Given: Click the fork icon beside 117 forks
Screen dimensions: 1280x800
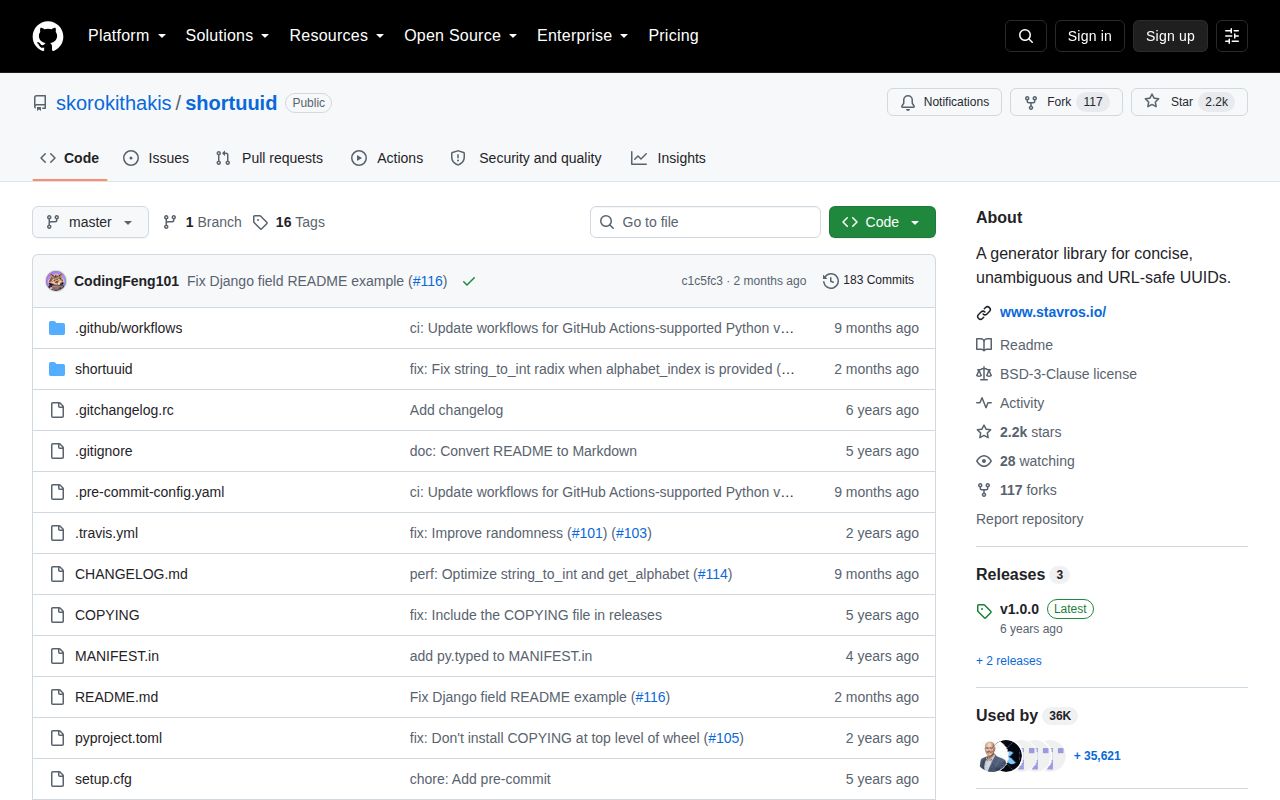Looking at the screenshot, I should pyautogui.click(x=984, y=490).
